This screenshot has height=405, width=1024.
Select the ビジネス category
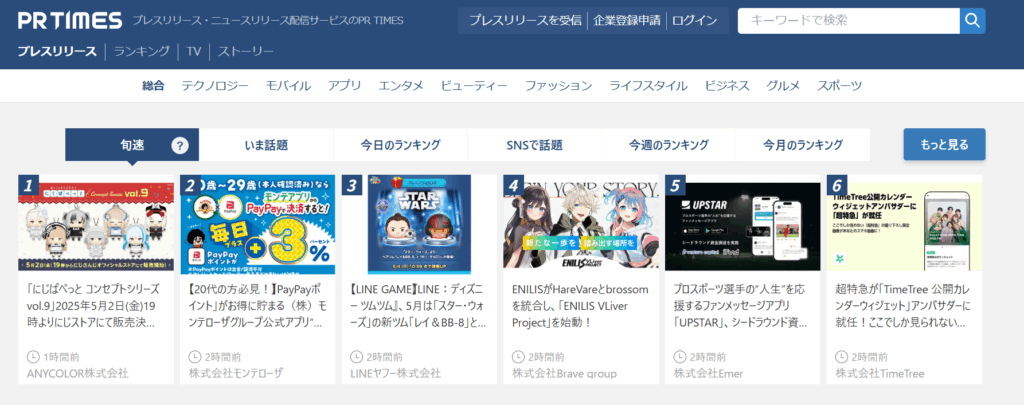click(727, 86)
